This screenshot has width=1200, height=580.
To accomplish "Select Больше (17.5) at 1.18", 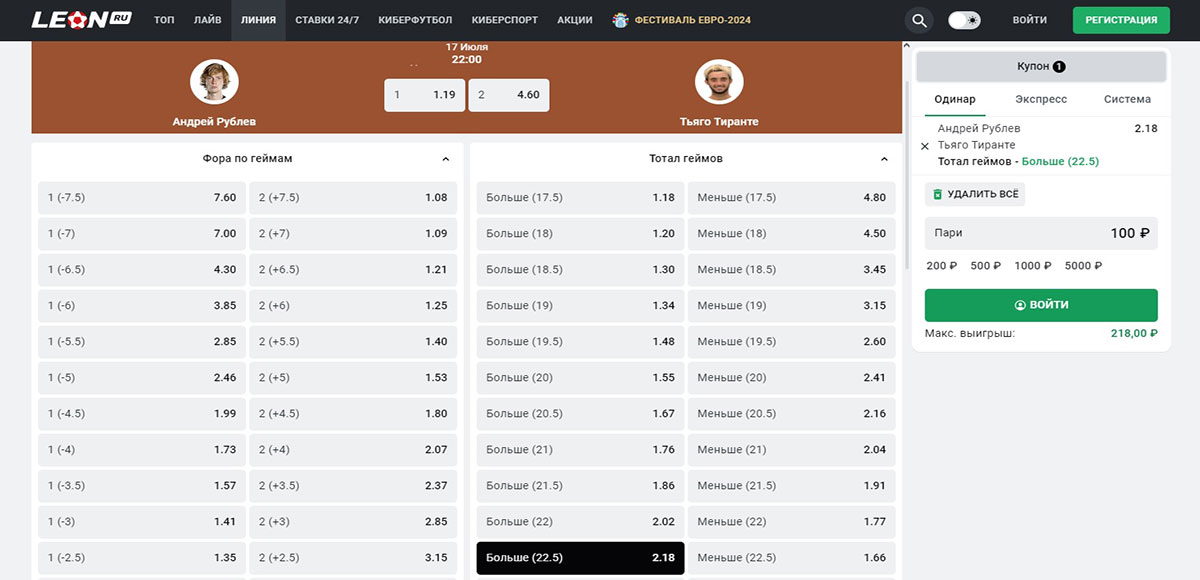I will pyautogui.click(x=581, y=198).
